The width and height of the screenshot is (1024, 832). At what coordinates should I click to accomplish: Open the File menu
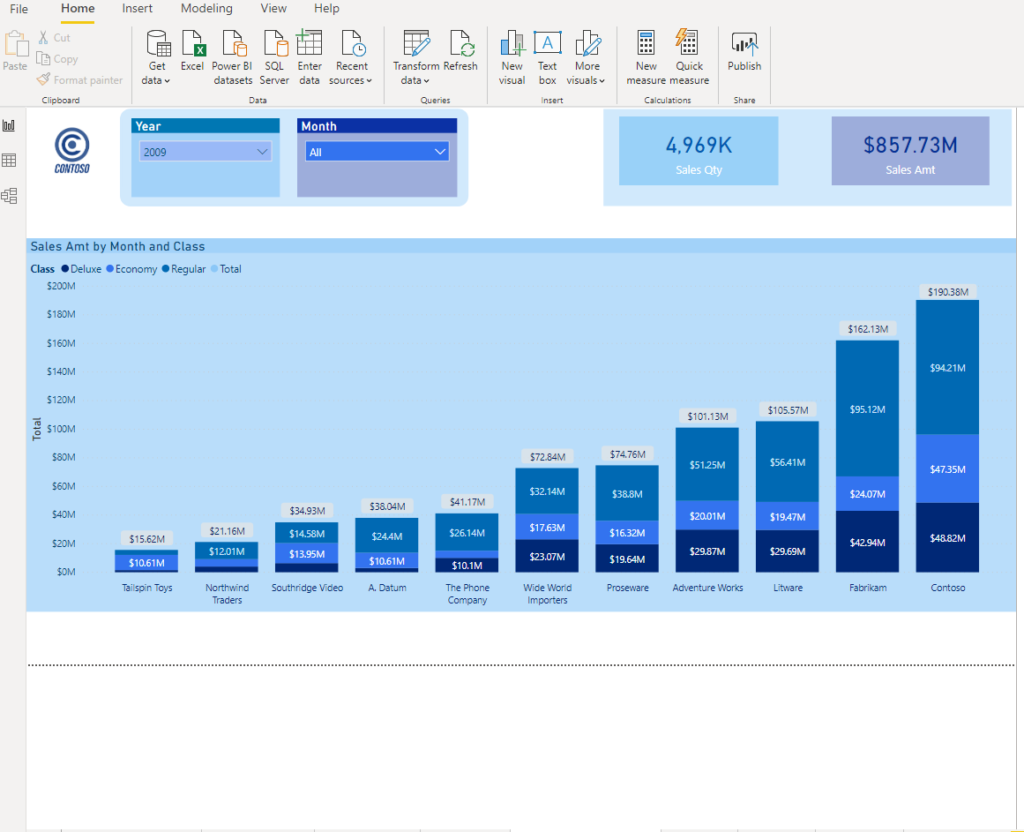tap(19, 8)
